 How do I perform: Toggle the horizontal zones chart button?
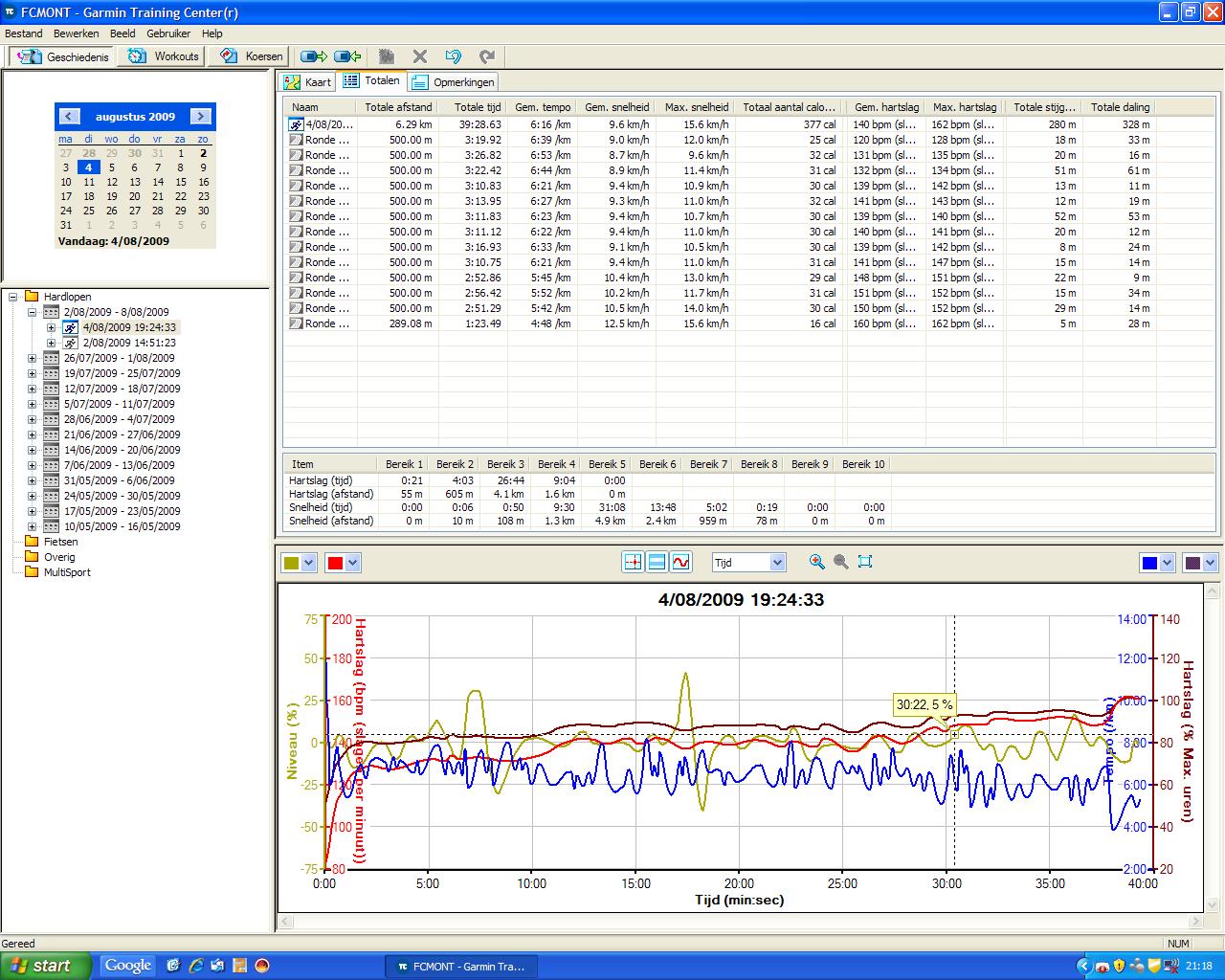(657, 563)
